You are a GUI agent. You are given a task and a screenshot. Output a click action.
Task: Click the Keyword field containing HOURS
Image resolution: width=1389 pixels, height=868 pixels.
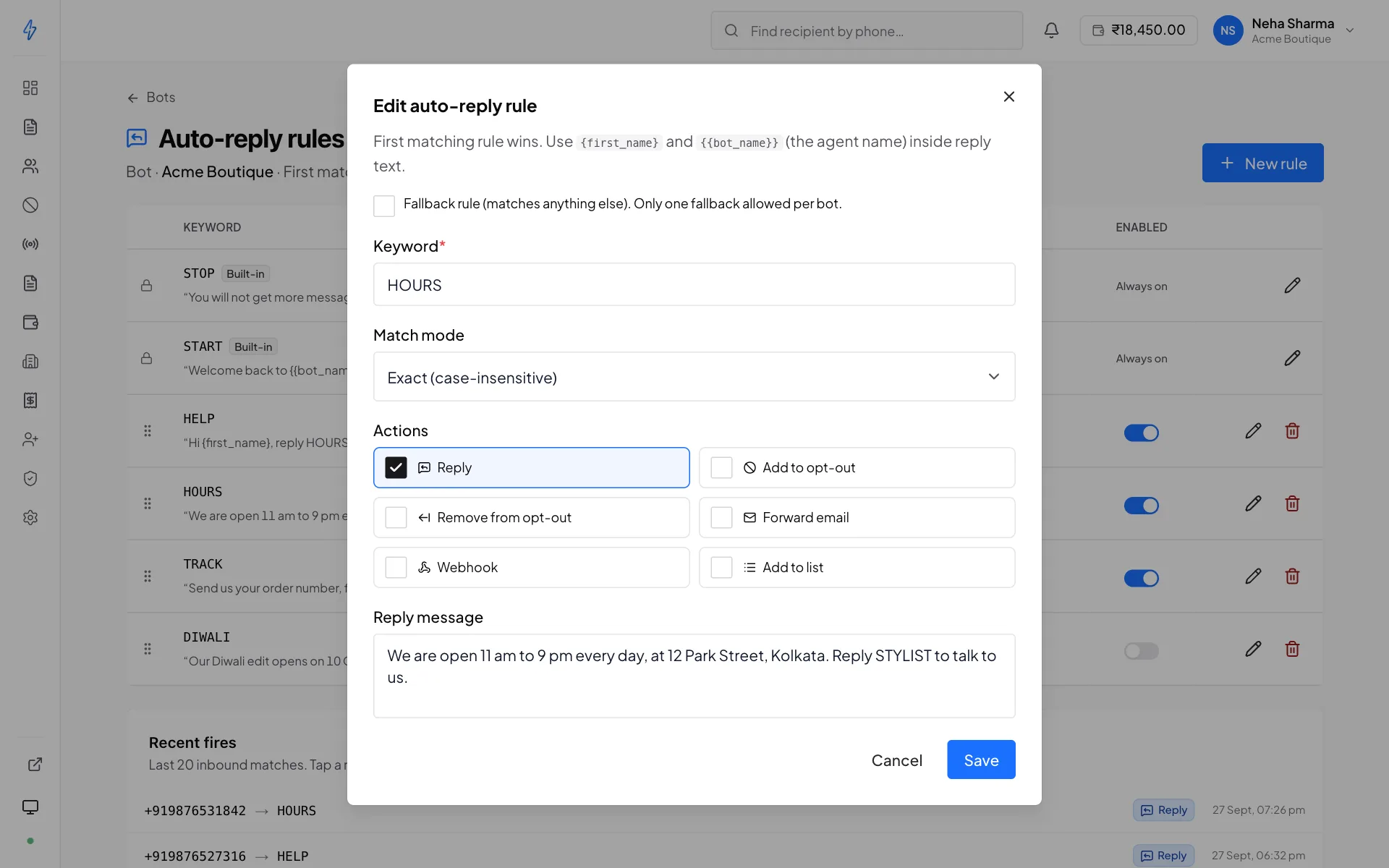point(694,284)
